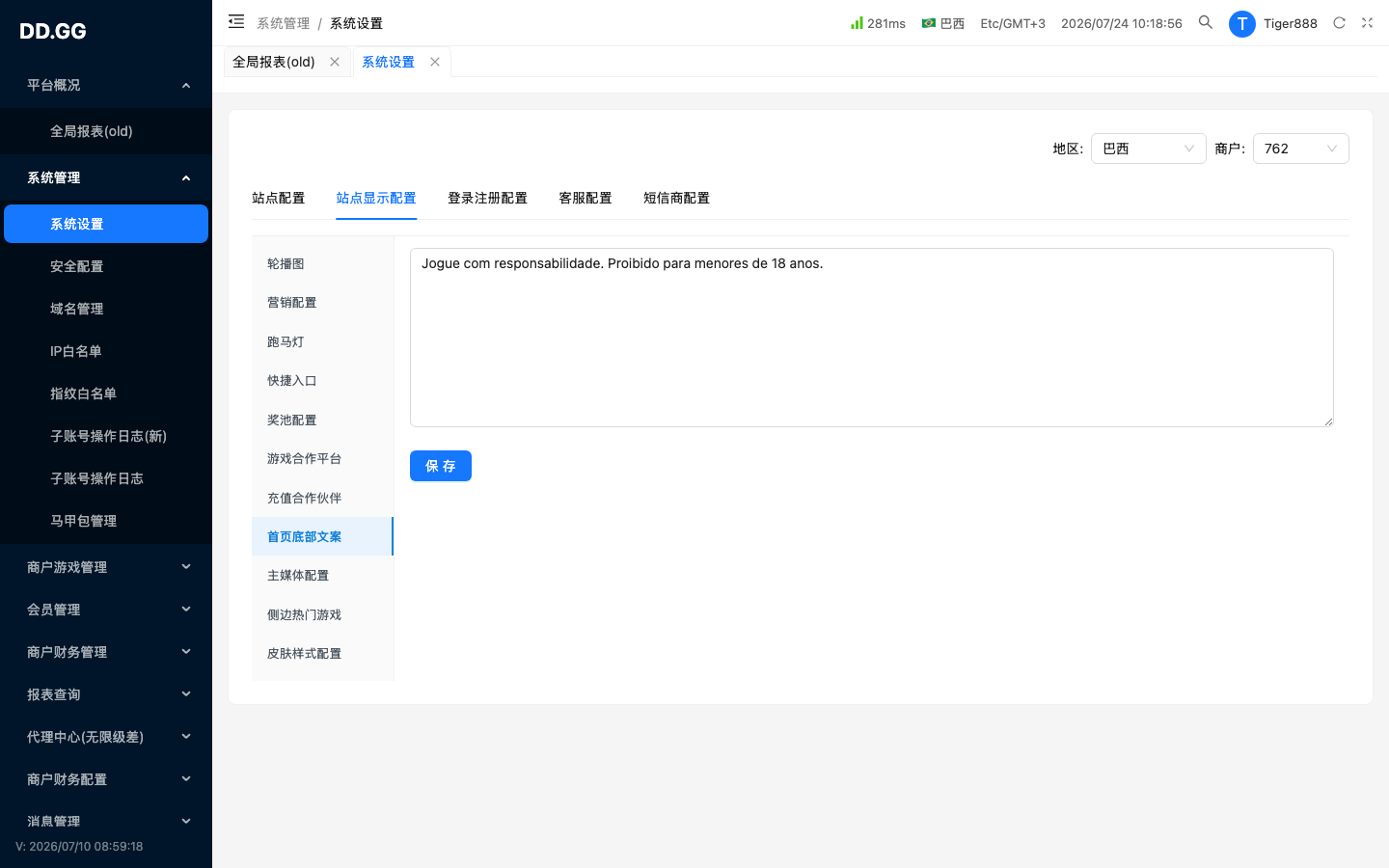Select 轮播图 in the settings list
This screenshot has width=1389, height=868.
pos(322,263)
